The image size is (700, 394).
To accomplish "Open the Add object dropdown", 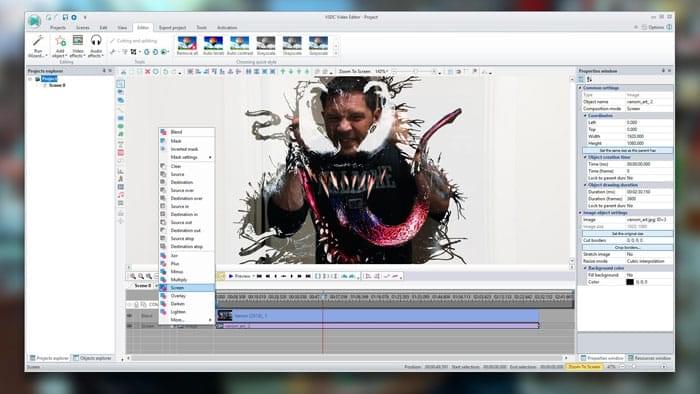I will coord(59,46).
